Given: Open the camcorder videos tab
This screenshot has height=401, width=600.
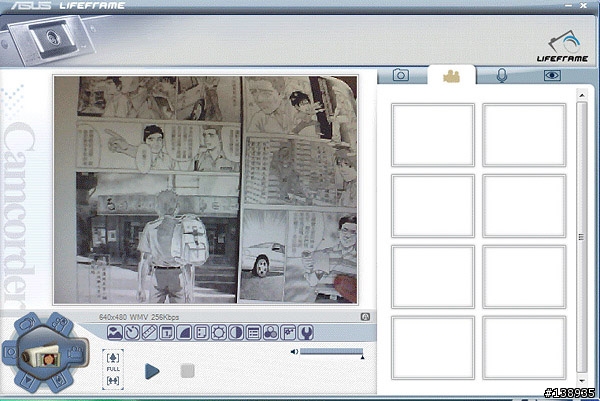Looking at the screenshot, I should click(452, 76).
